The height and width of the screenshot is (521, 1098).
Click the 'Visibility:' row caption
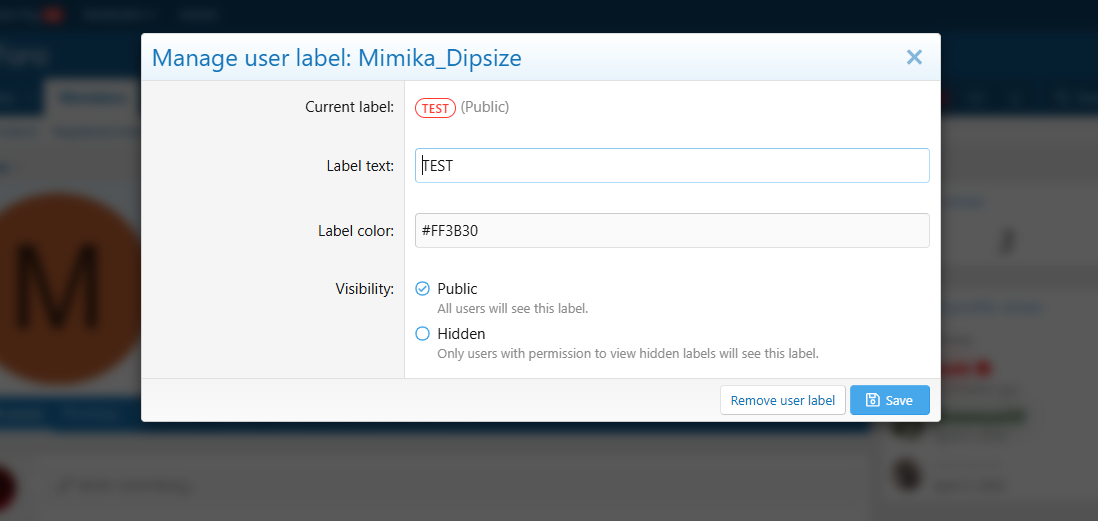[364, 289]
